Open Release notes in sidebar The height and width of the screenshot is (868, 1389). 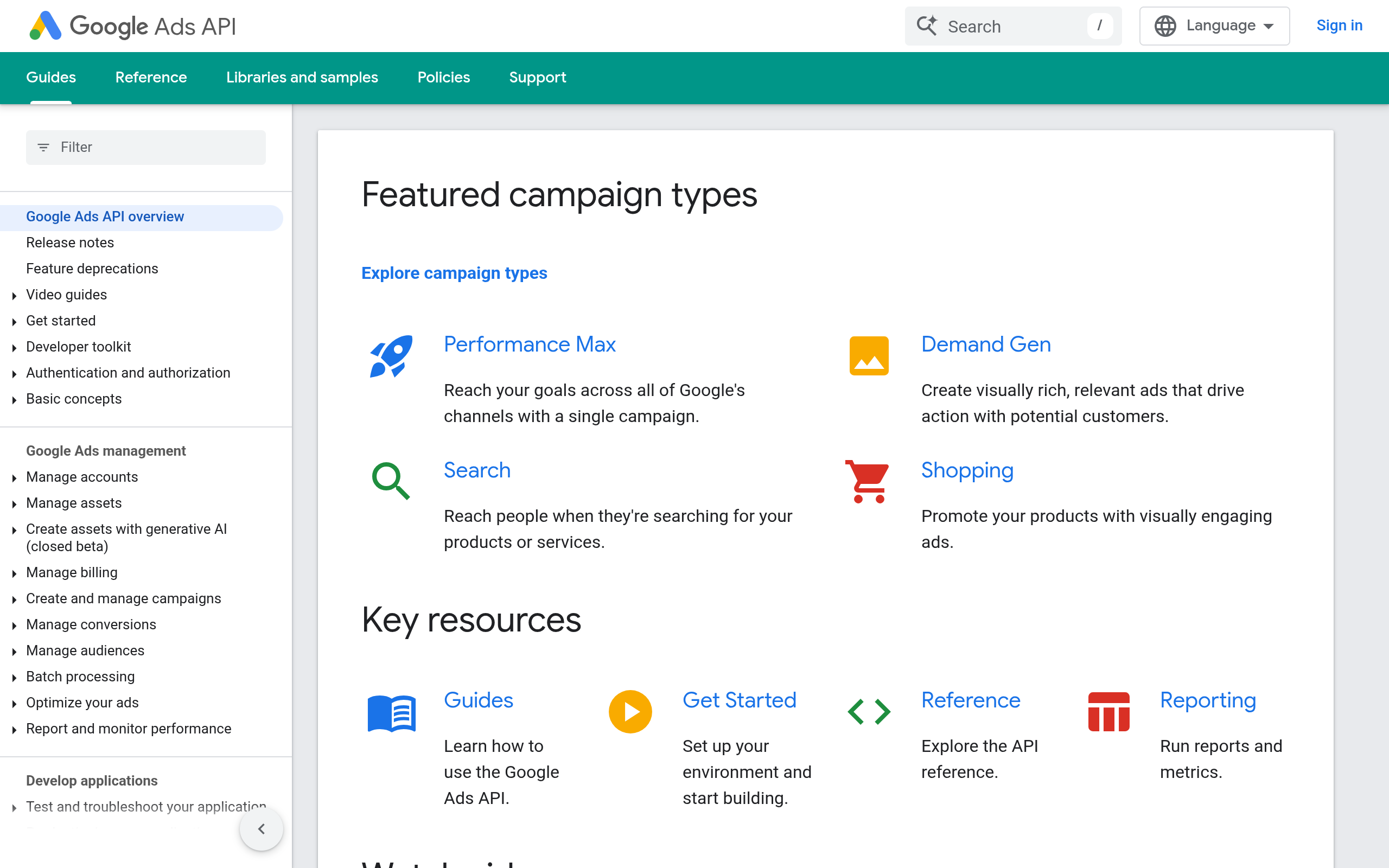point(70,243)
